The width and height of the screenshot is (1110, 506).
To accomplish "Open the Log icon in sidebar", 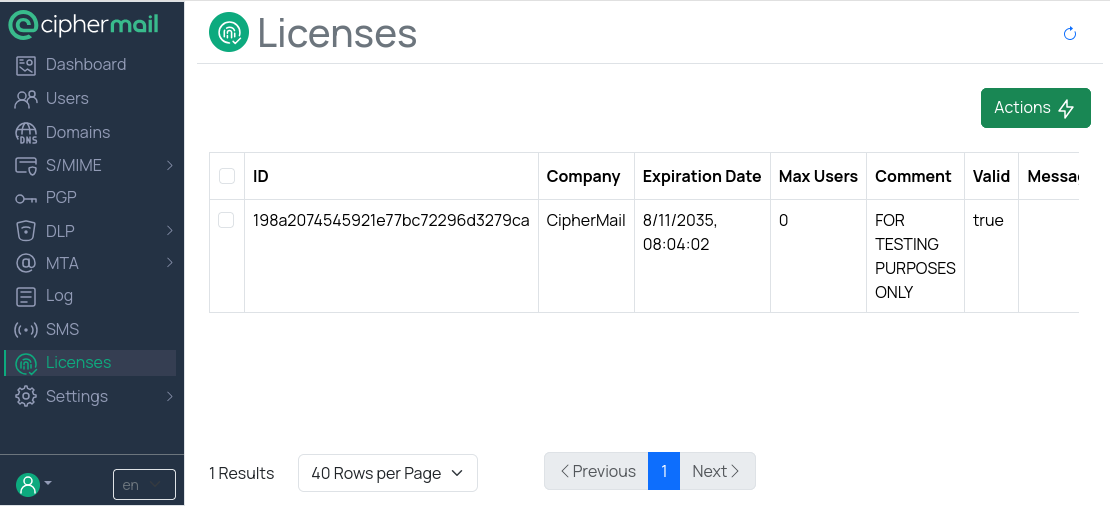I will point(26,296).
